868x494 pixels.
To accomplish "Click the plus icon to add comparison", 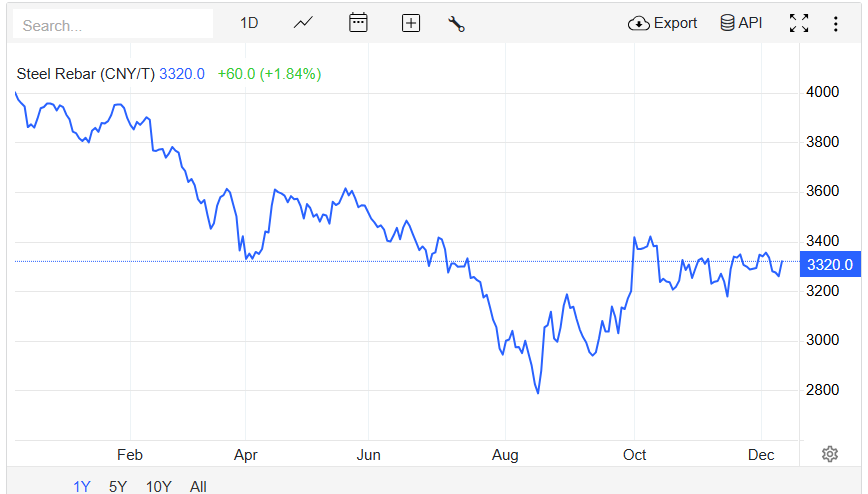I will coord(410,23).
